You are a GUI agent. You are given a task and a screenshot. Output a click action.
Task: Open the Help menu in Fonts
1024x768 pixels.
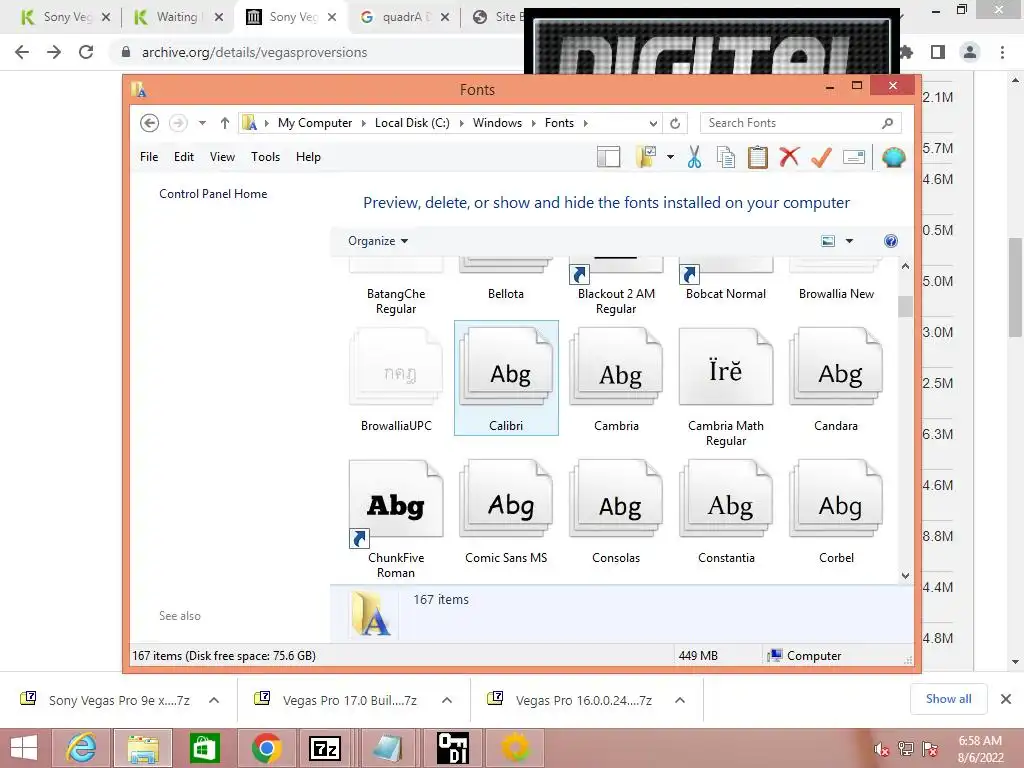(x=308, y=157)
